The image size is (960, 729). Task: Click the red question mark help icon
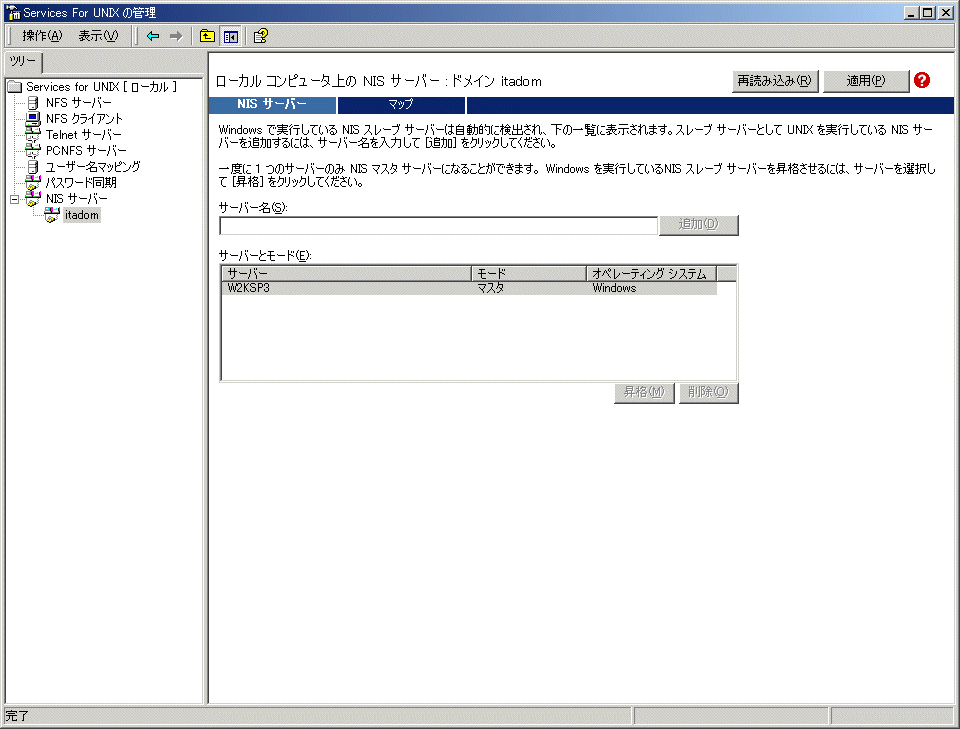(x=921, y=80)
